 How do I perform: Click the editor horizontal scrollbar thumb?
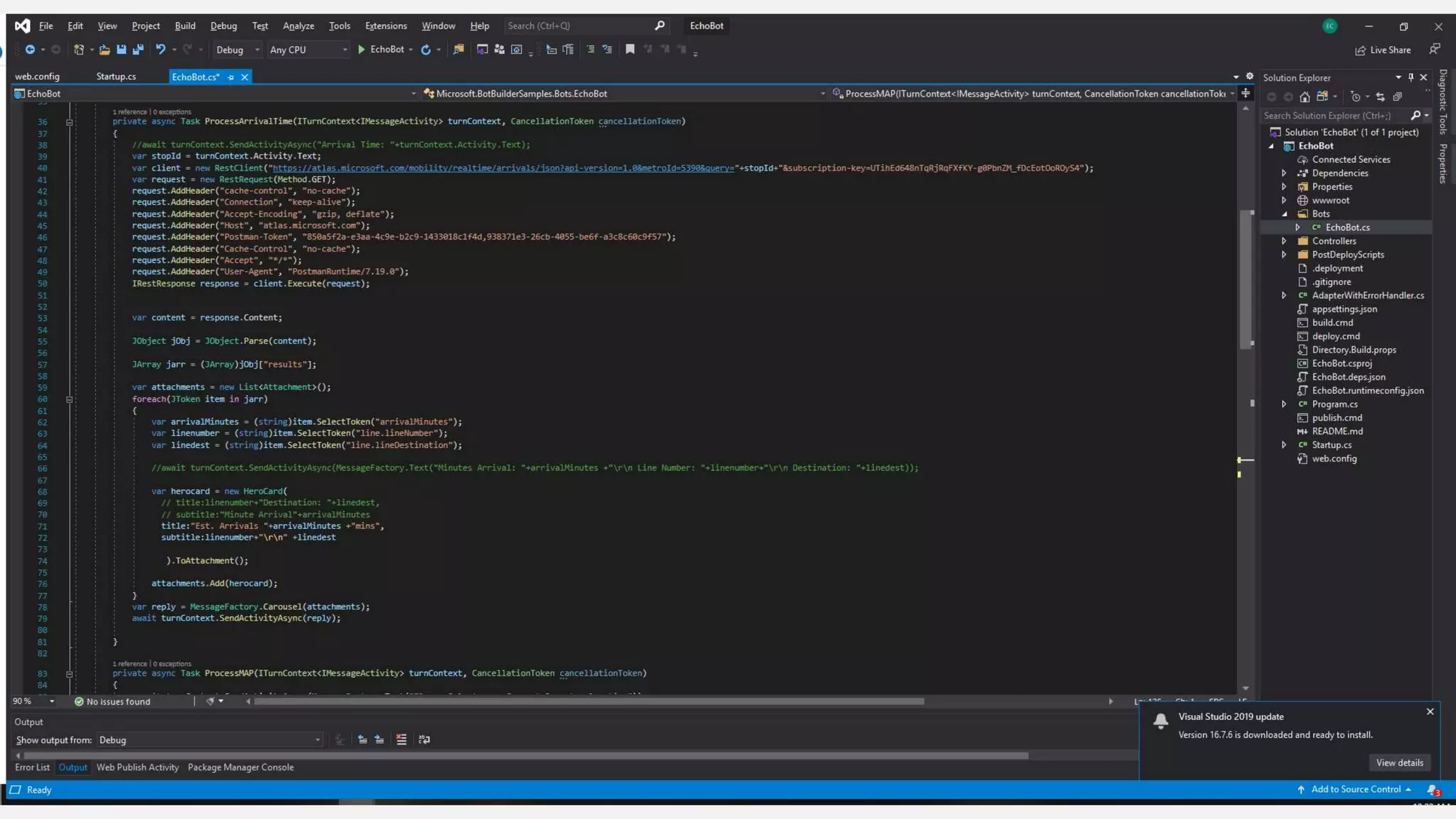[x=589, y=701]
